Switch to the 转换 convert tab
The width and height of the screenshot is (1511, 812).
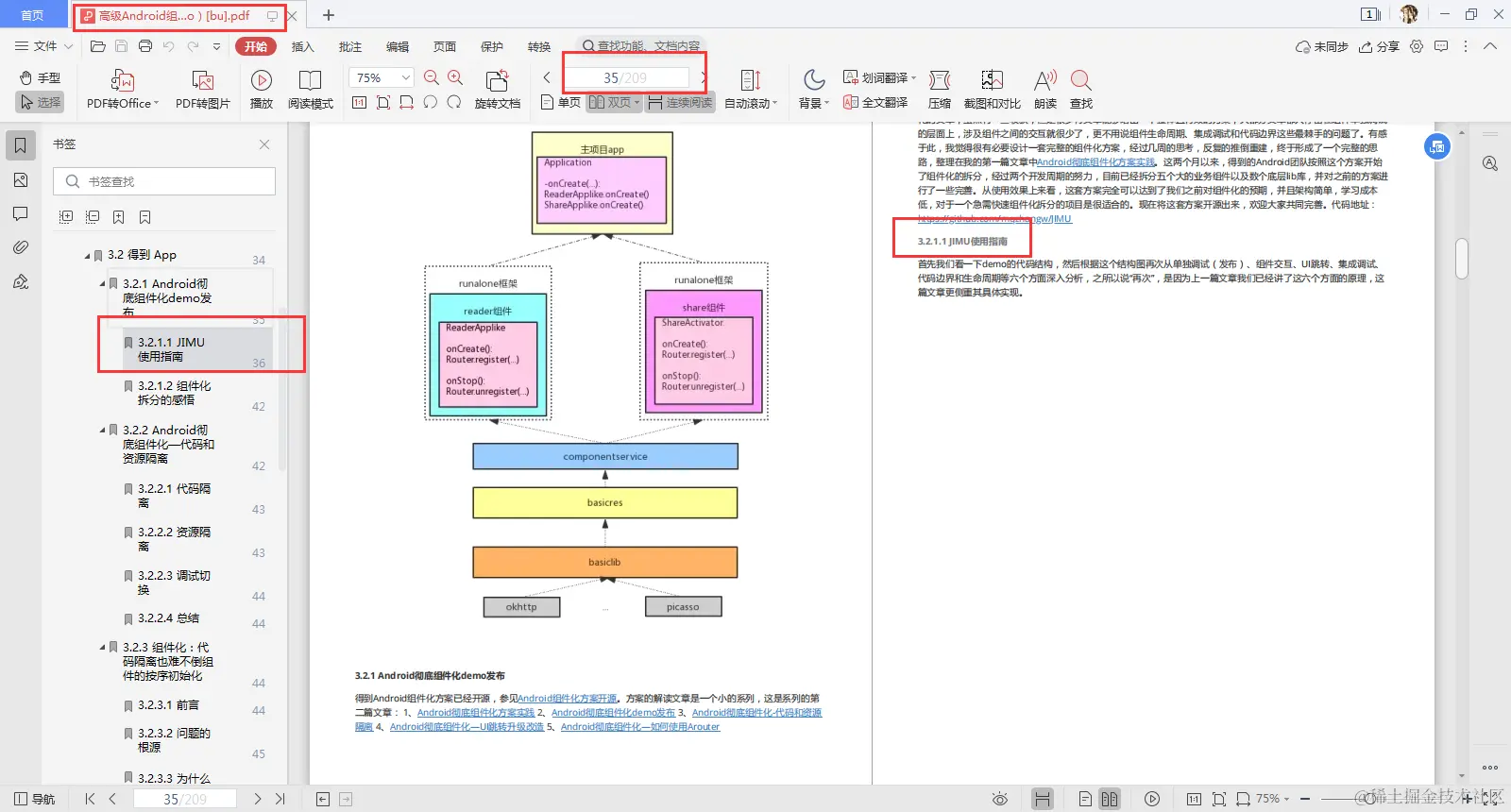539,46
